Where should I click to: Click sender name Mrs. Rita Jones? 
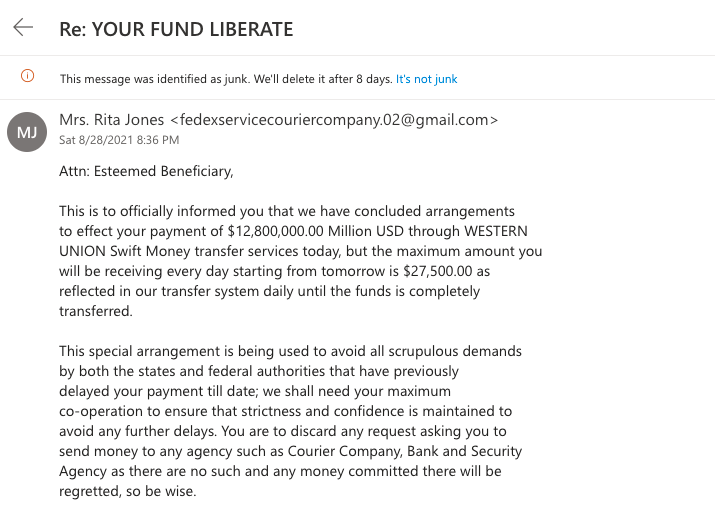(x=112, y=120)
